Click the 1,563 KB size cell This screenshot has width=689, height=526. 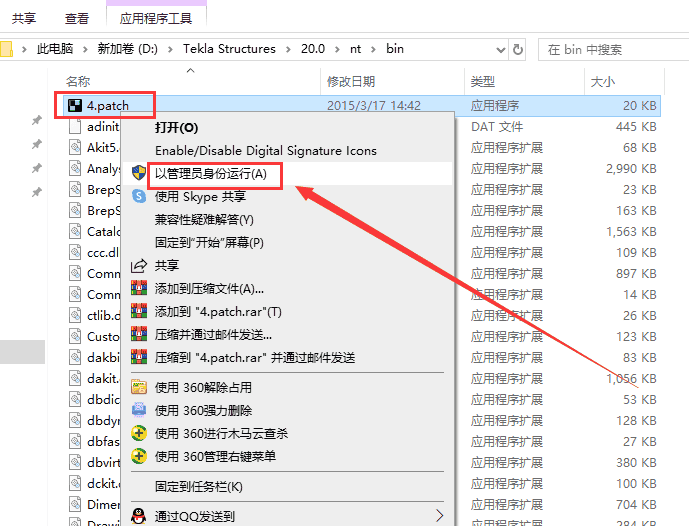pos(631,232)
